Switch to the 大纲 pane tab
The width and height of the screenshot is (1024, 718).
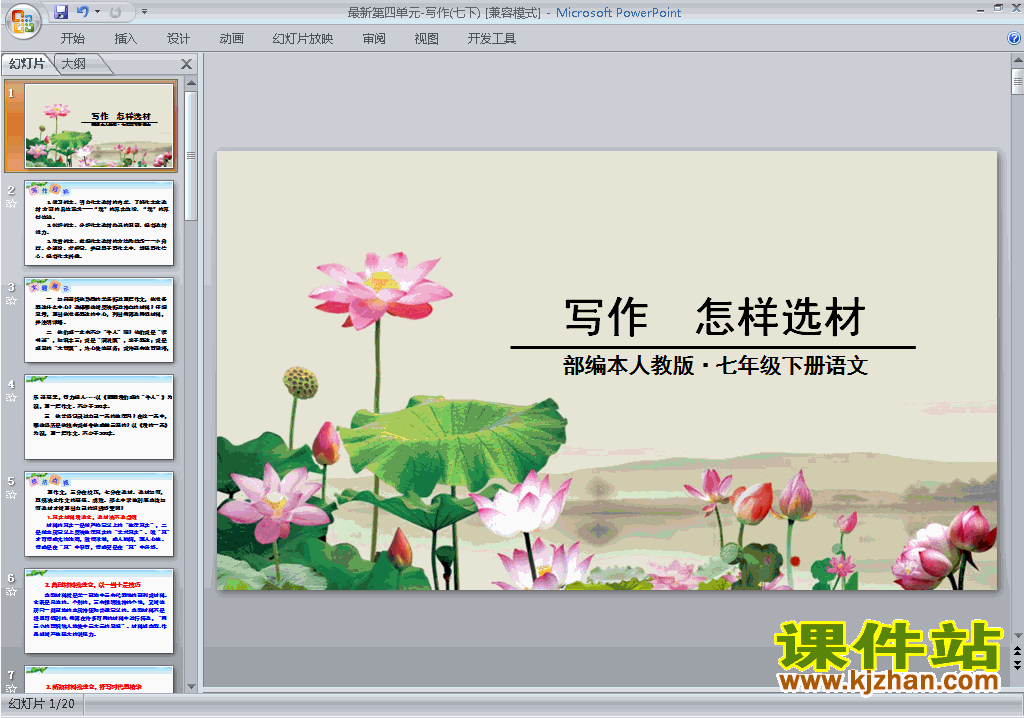74,63
